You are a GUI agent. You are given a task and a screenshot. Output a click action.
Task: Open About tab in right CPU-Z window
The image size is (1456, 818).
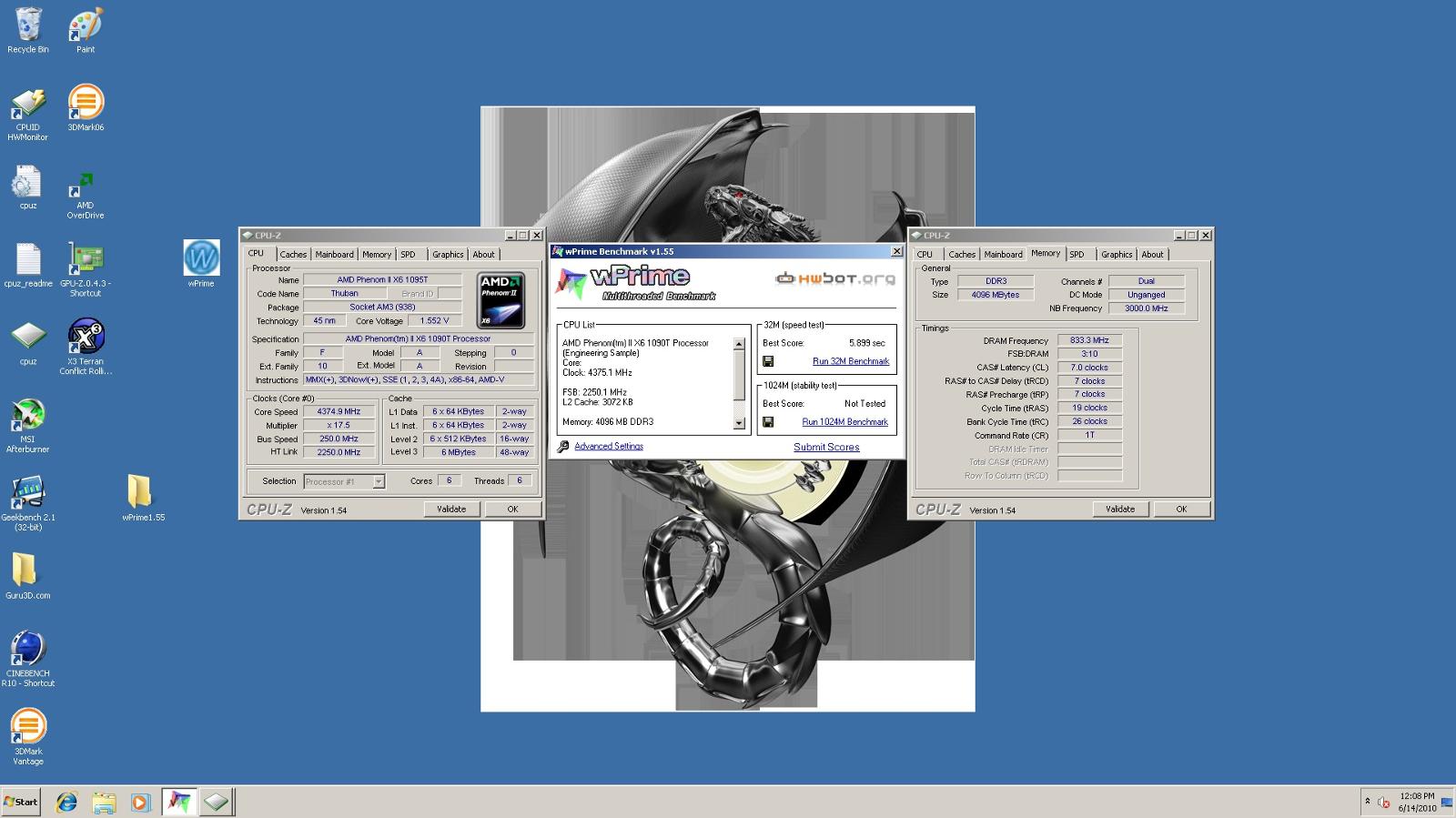click(1153, 255)
